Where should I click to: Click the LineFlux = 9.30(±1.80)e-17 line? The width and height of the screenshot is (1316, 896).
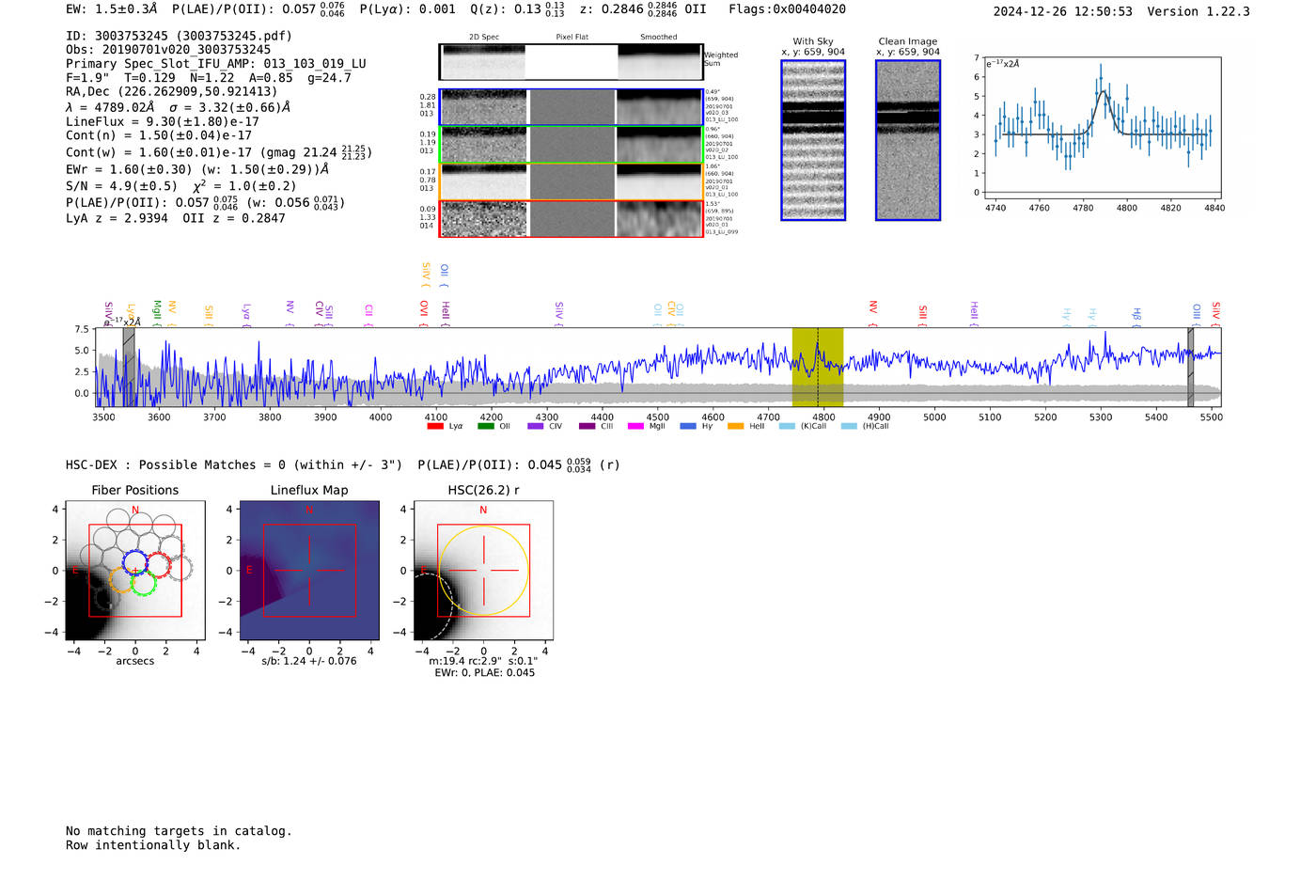point(163,121)
